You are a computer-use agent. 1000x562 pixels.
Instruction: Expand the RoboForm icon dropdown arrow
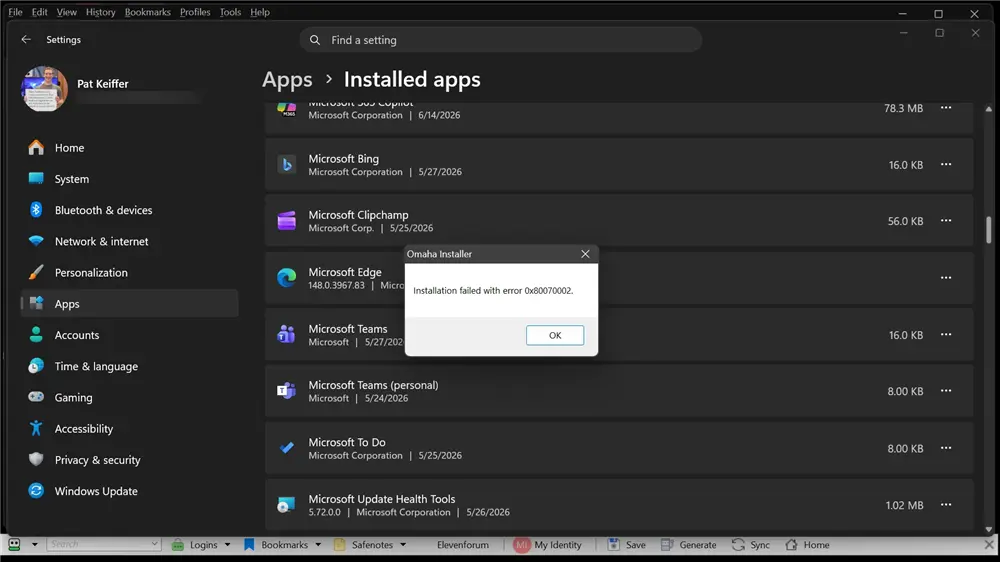pyautogui.click(x=34, y=544)
